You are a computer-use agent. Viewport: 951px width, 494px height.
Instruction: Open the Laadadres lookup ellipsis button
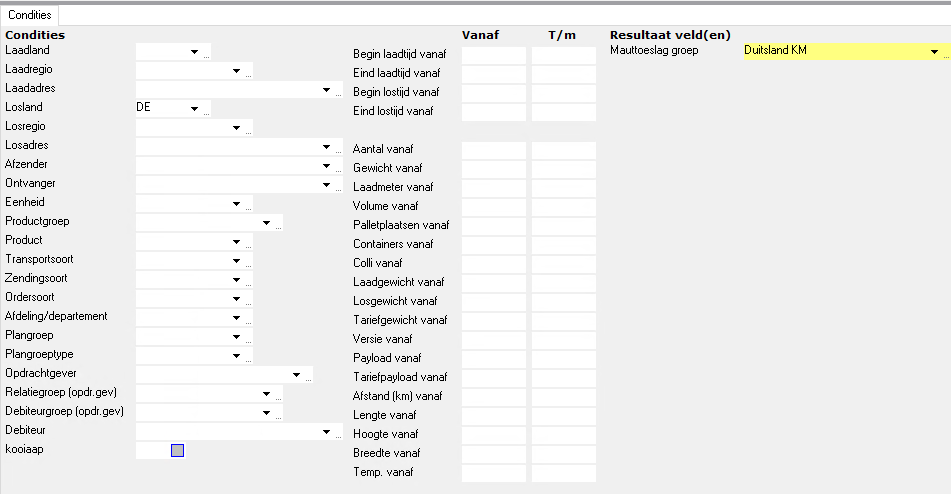coord(339,93)
